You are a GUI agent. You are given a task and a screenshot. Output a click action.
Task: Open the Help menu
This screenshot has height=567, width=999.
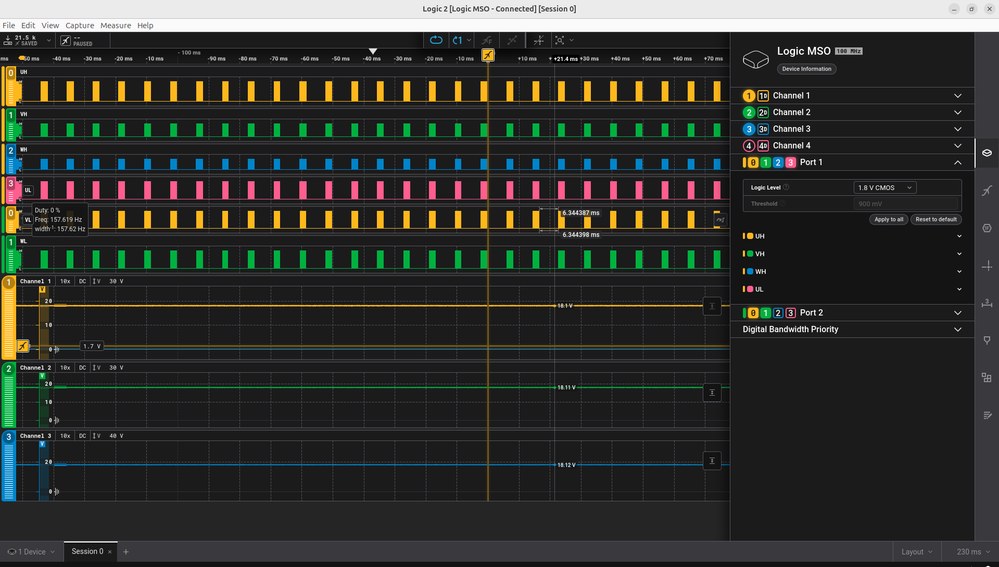[x=145, y=25]
